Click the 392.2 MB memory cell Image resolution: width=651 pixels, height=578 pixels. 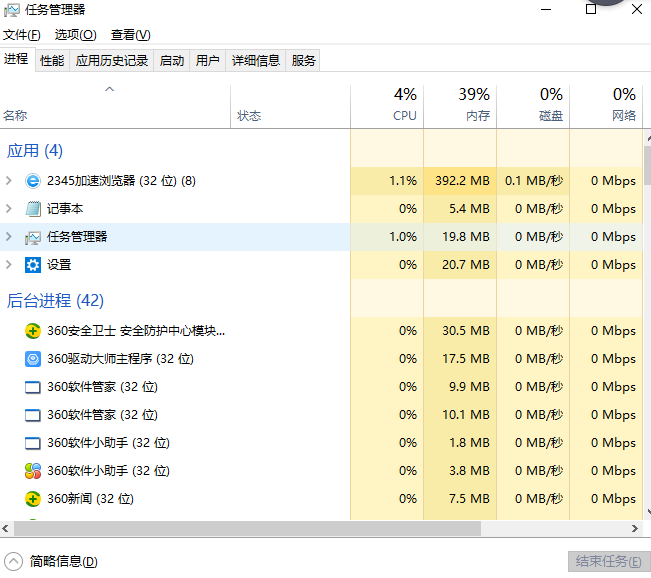460,181
